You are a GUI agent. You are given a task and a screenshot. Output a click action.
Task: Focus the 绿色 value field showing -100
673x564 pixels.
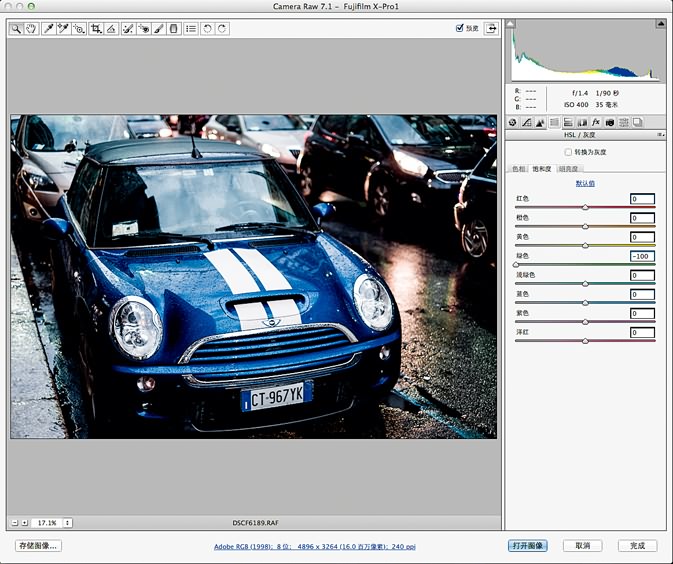[x=642, y=256]
